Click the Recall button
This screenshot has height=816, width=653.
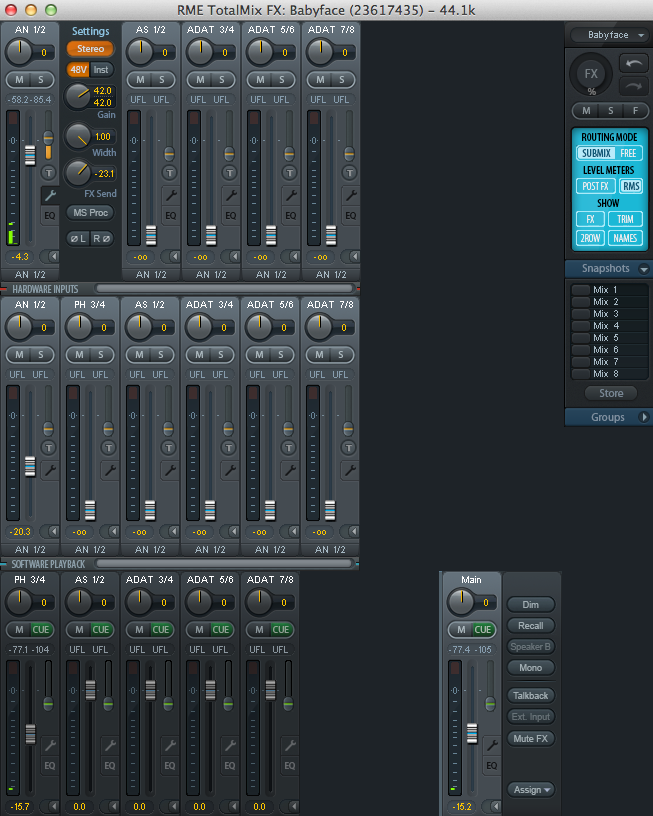click(531, 626)
